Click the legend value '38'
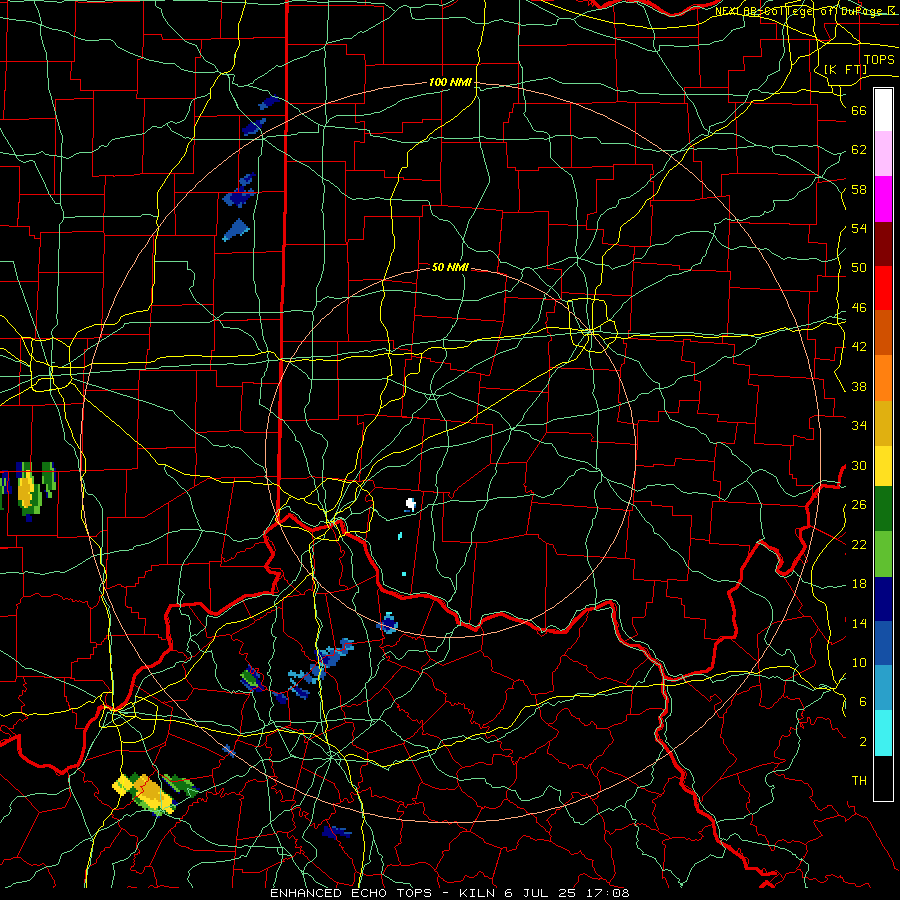The height and width of the screenshot is (900, 900). [859, 387]
